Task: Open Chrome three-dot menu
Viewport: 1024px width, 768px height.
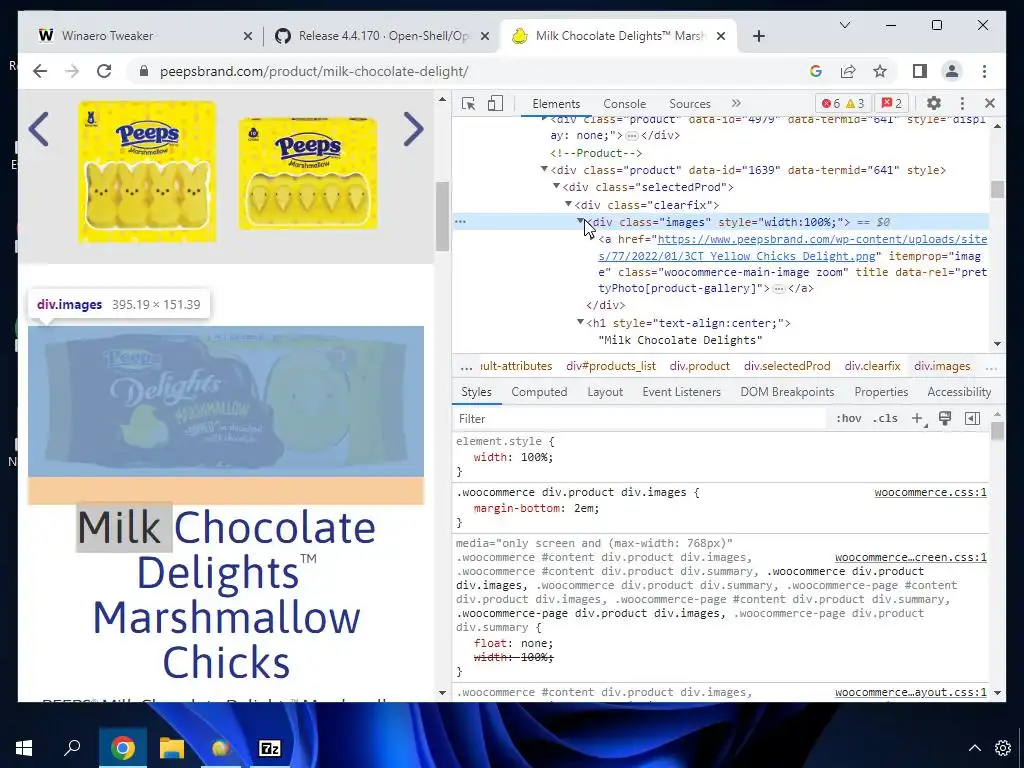Action: 984,71
